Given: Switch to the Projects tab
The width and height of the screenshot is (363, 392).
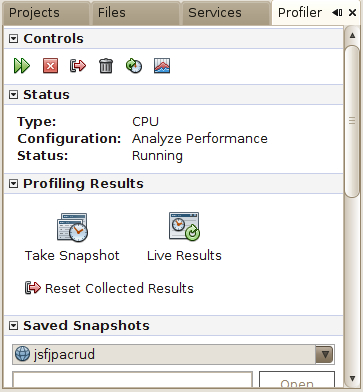Looking at the screenshot, I should [34, 13].
